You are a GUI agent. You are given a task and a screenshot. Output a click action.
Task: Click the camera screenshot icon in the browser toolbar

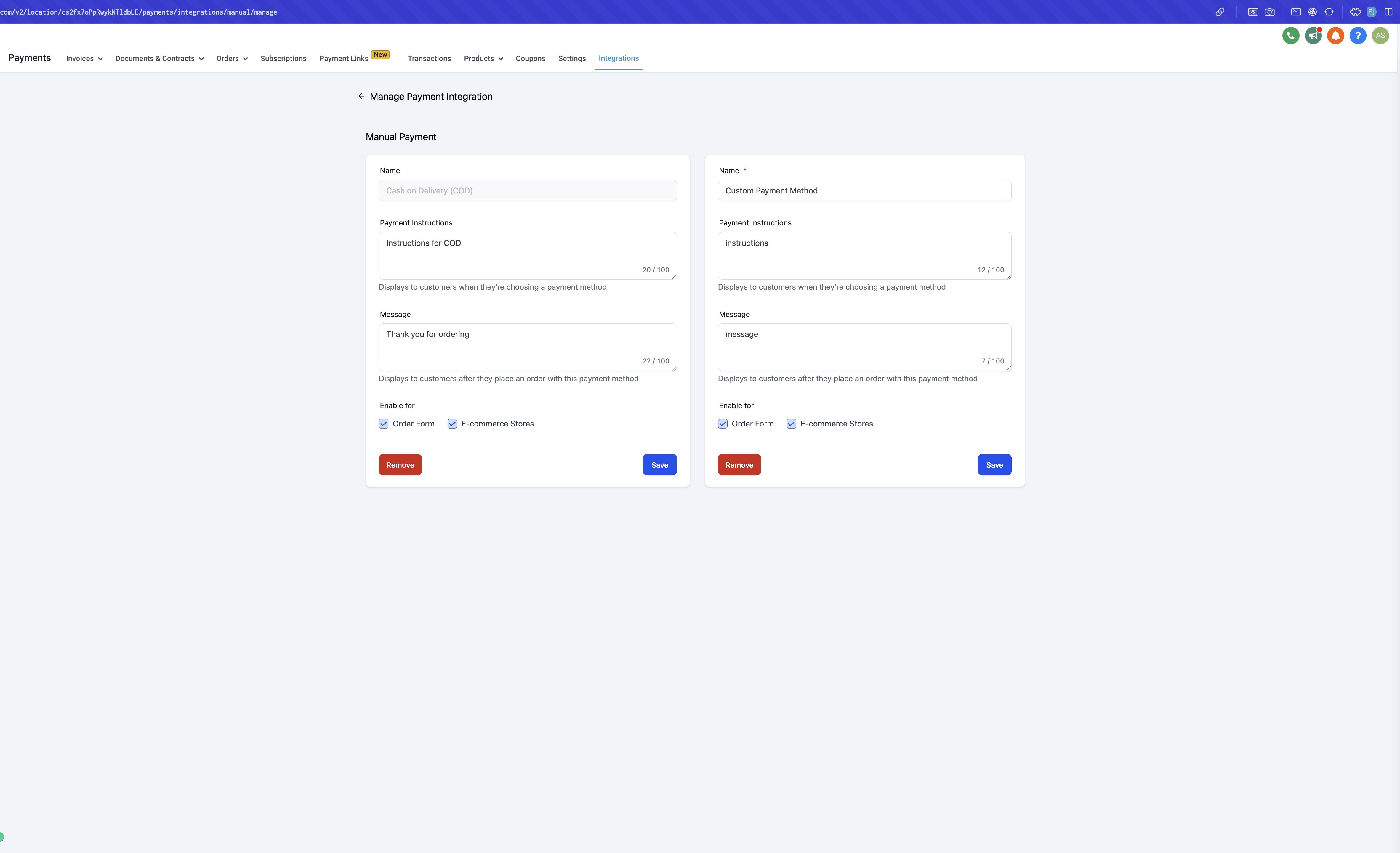1269,12
